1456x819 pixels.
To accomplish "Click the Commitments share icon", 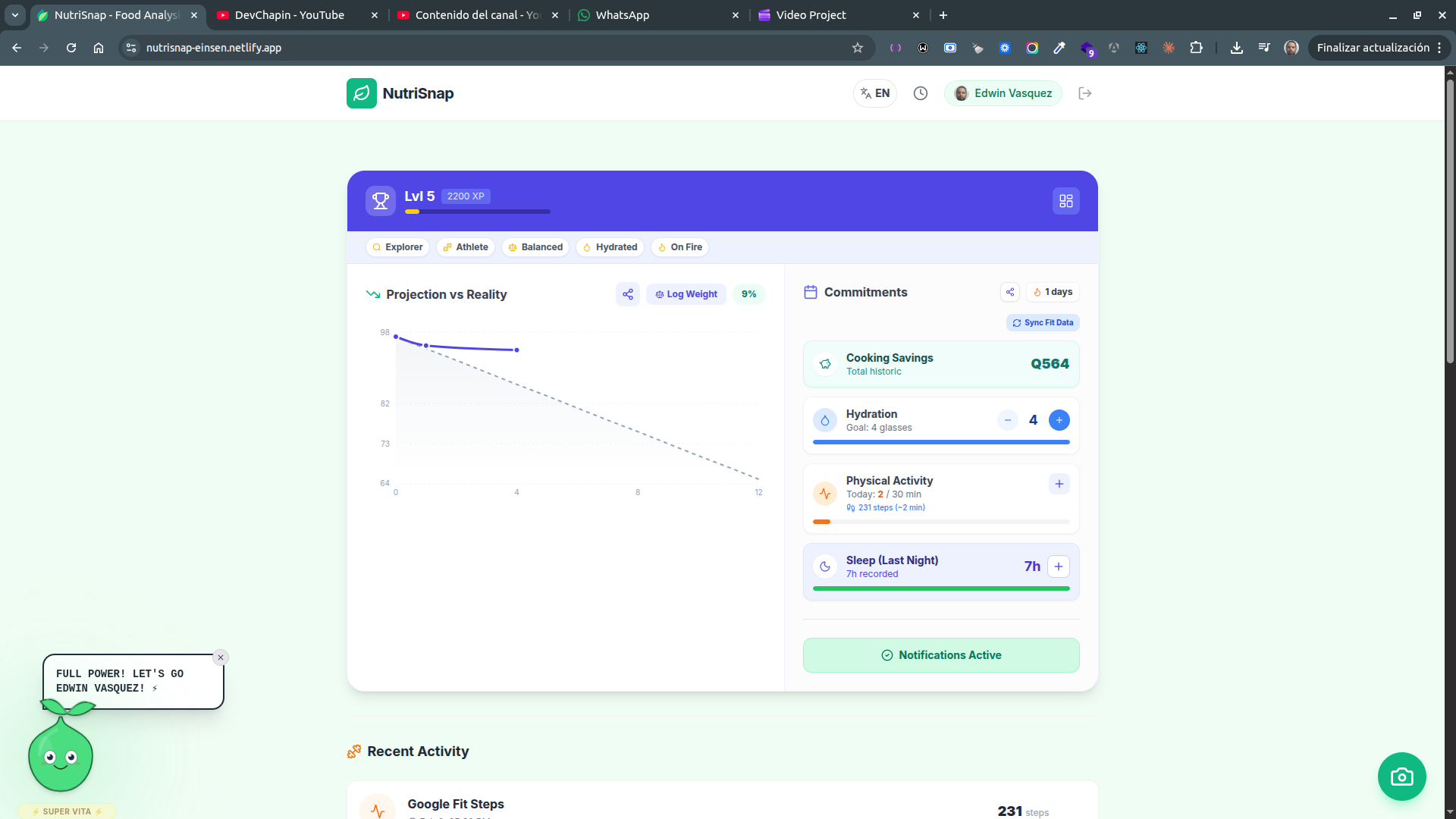I will (x=1009, y=292).
